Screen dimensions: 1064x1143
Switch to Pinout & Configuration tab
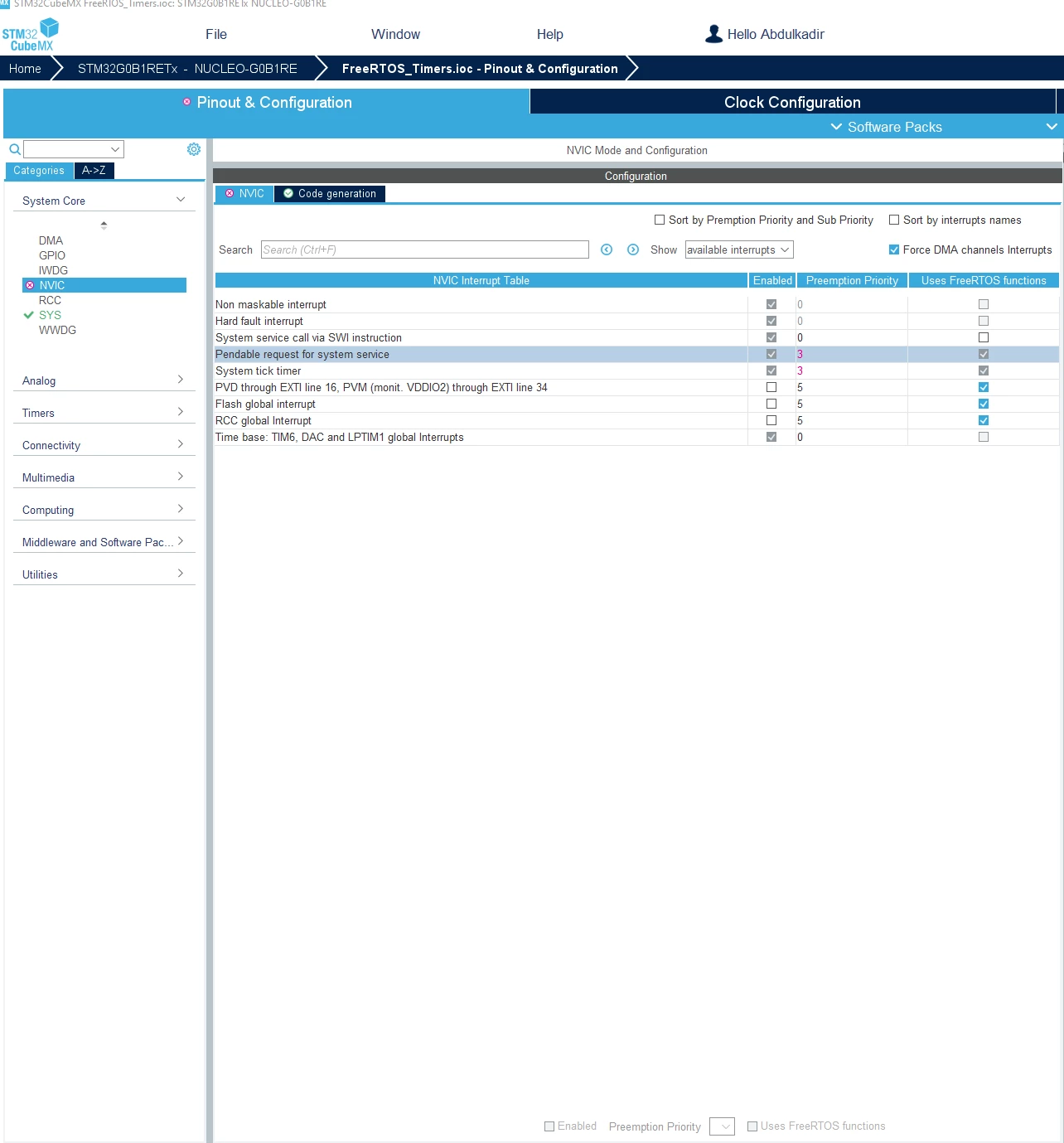266,102
